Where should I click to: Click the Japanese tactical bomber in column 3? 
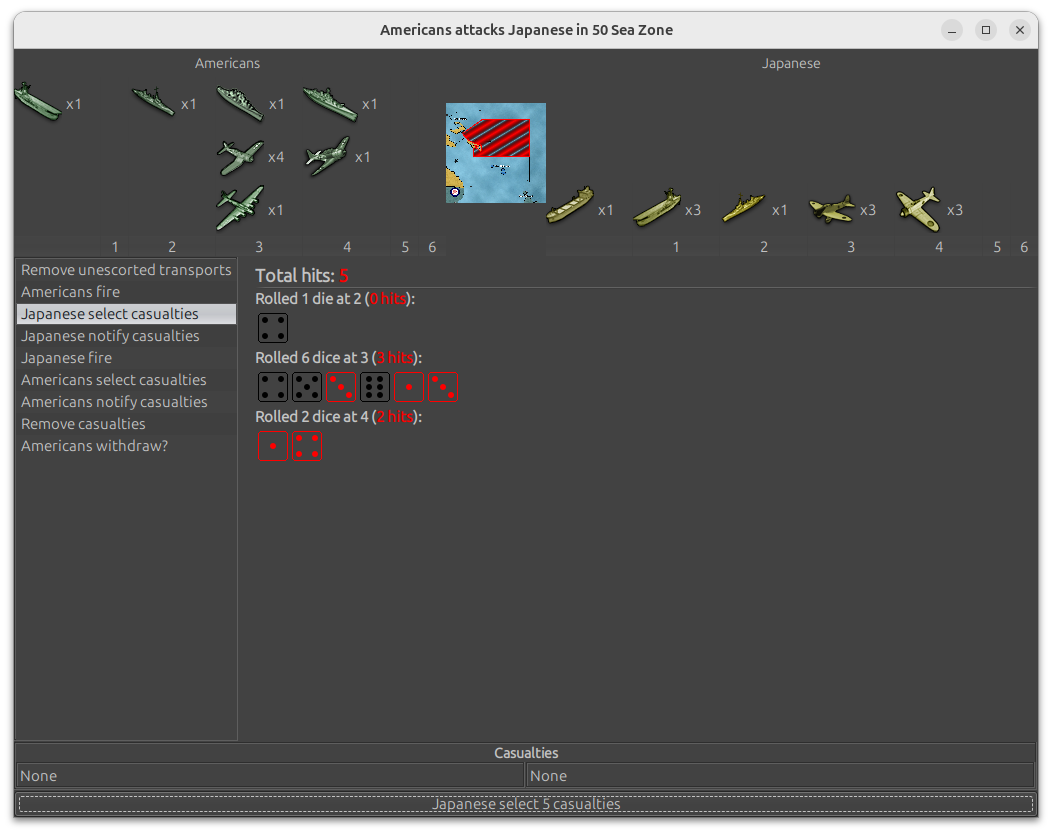click(831, 209)
